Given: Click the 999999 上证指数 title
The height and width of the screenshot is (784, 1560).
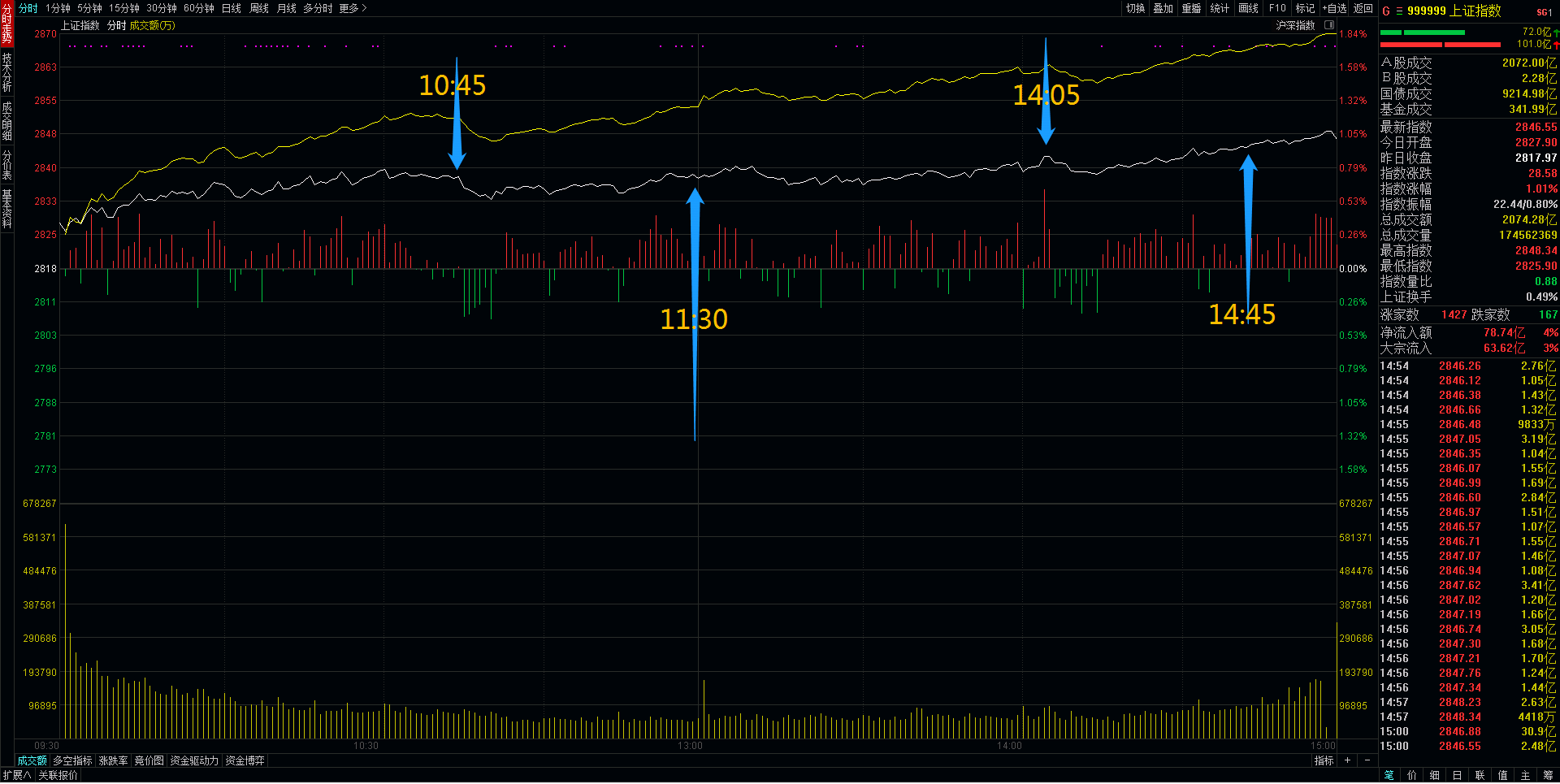Looking at the screenshot, I should click(1454, 11).
